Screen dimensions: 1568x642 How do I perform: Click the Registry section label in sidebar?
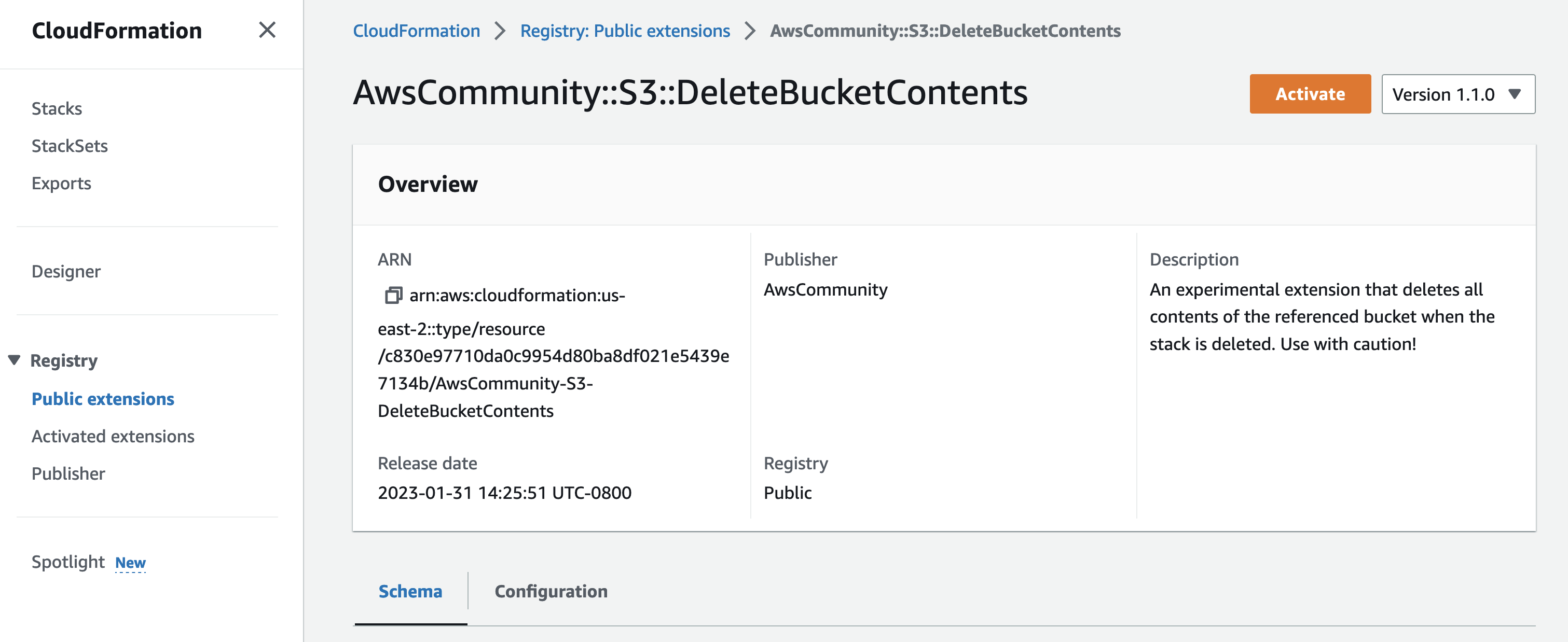coord(64,360)
